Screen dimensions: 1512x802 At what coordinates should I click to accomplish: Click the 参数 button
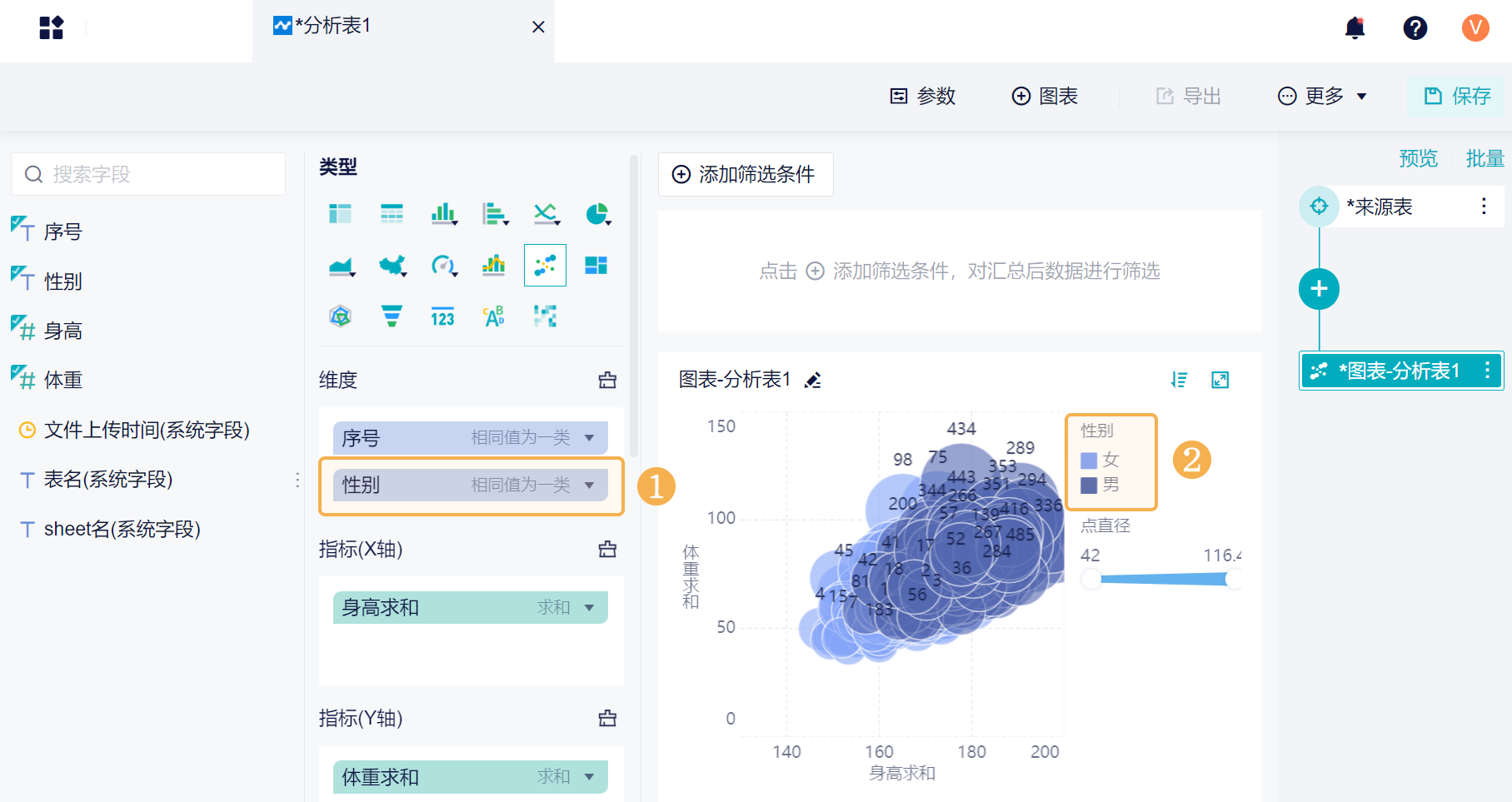coord(922,96)
